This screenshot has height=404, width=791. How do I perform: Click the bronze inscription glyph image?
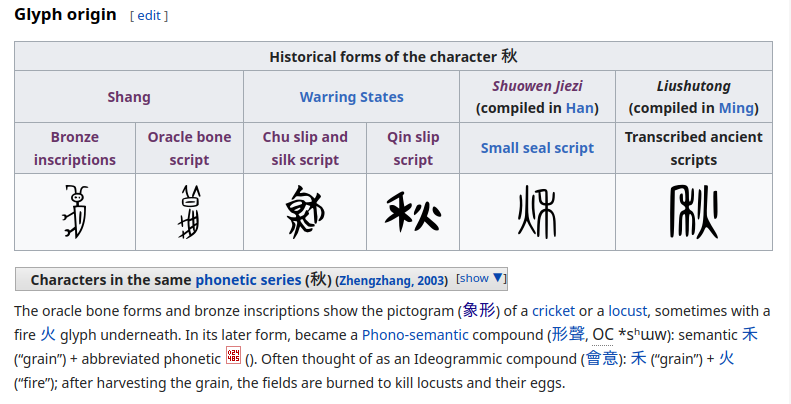74,211
